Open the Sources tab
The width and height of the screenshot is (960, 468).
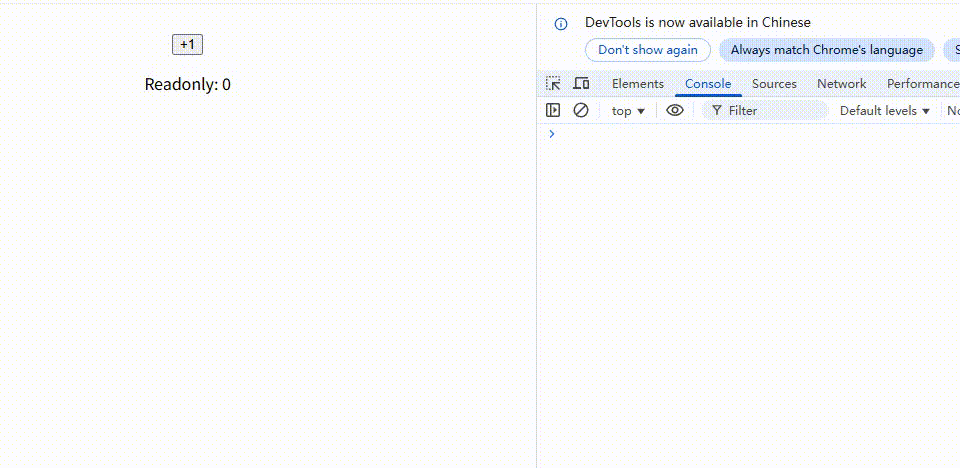tap(774, 84)
